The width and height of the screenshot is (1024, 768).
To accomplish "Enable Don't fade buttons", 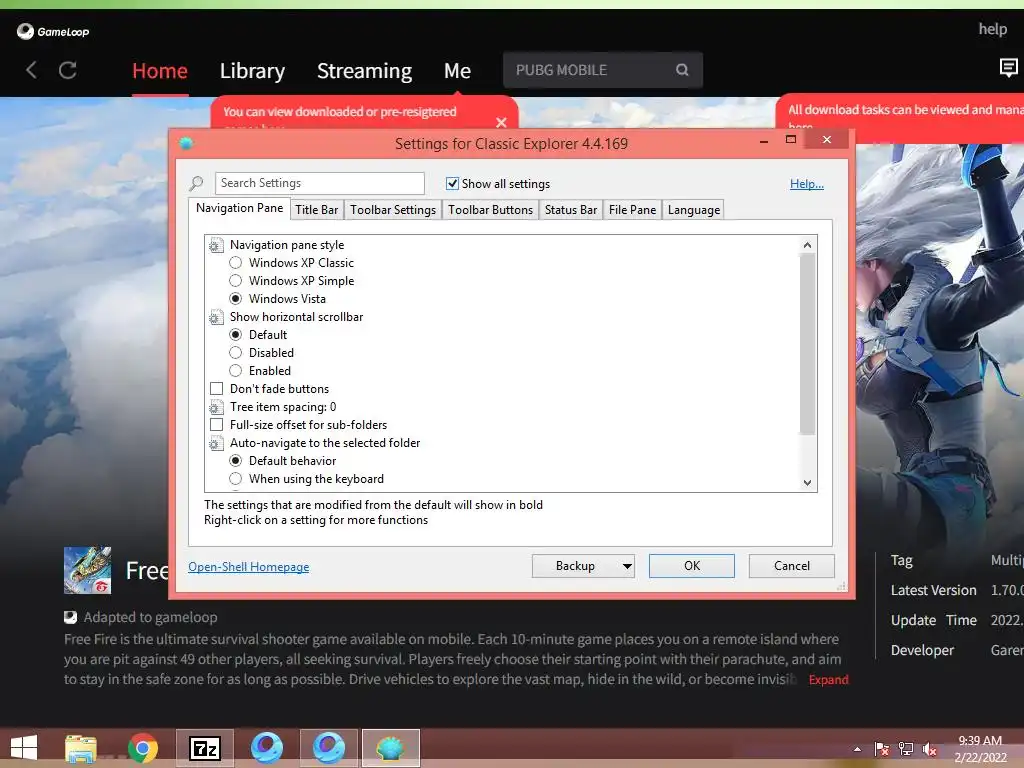I will (216, 389).
